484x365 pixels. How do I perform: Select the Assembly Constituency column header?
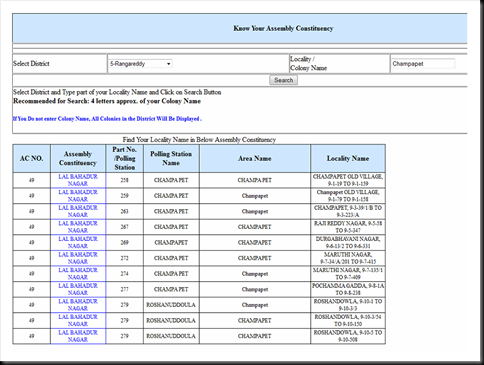[78, 158]
